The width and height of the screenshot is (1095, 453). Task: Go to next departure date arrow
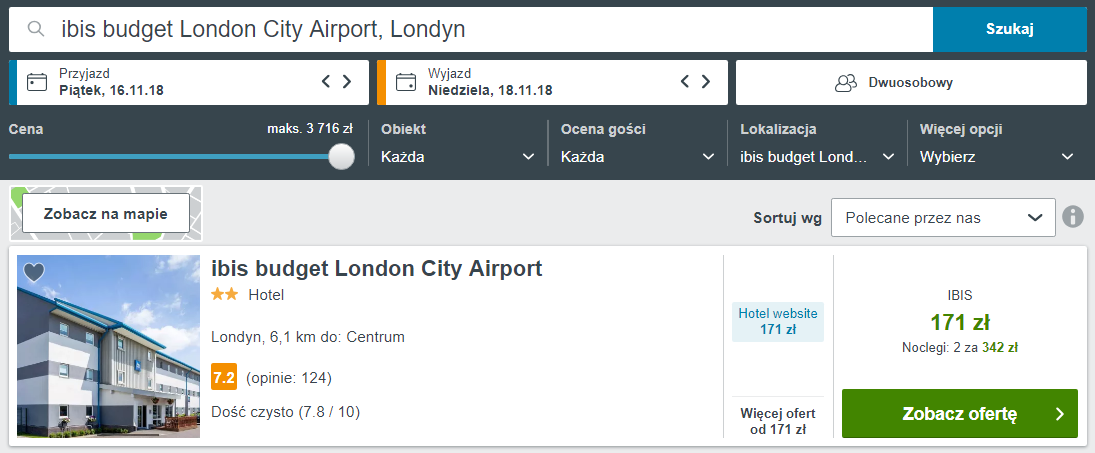click(706, 82)
